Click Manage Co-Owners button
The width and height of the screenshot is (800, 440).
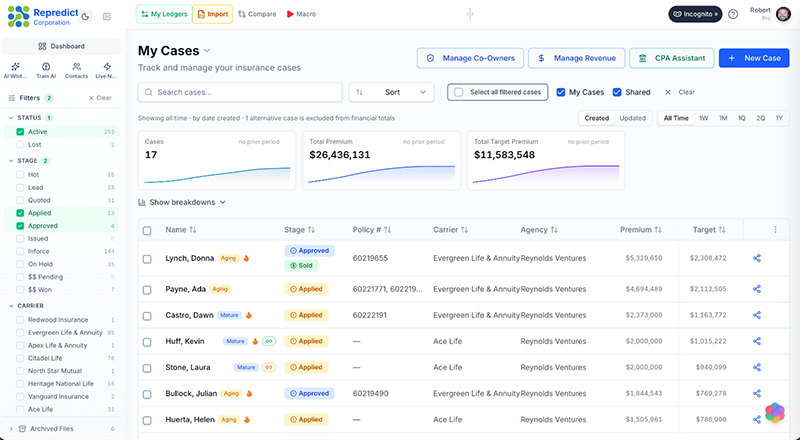(x=470, y=58)
